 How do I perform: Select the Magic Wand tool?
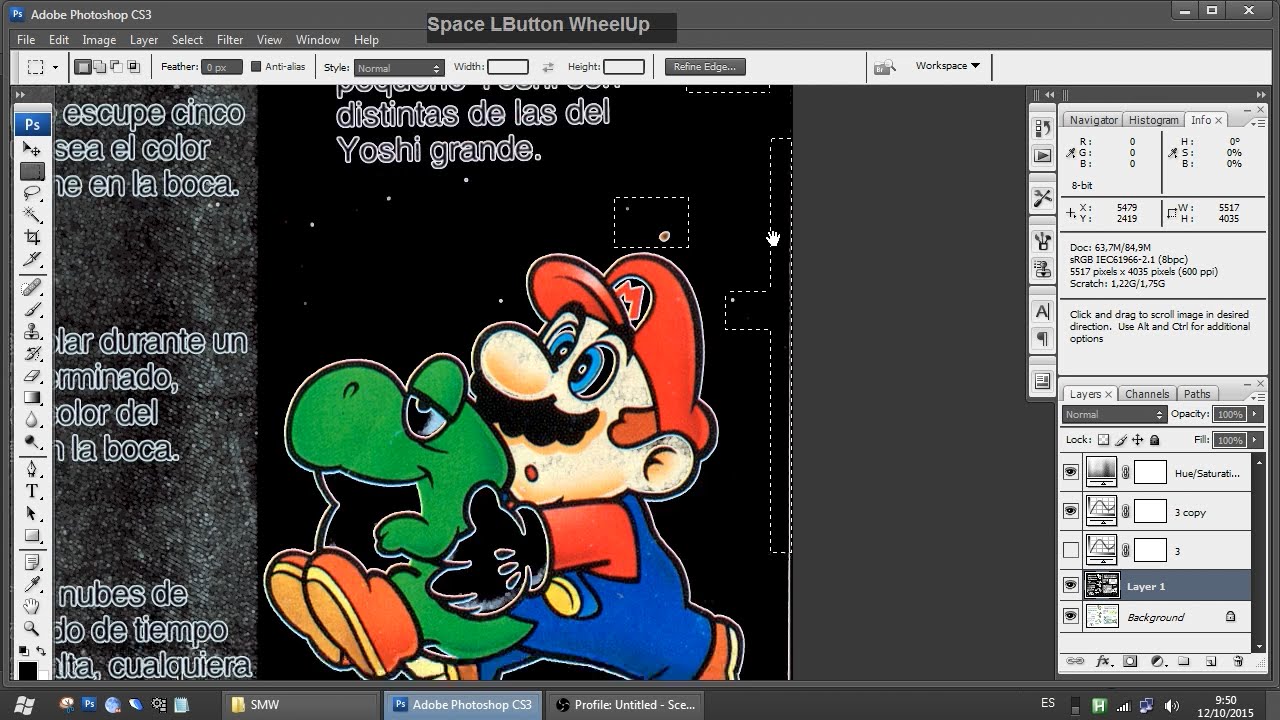[x=32, y=215]
